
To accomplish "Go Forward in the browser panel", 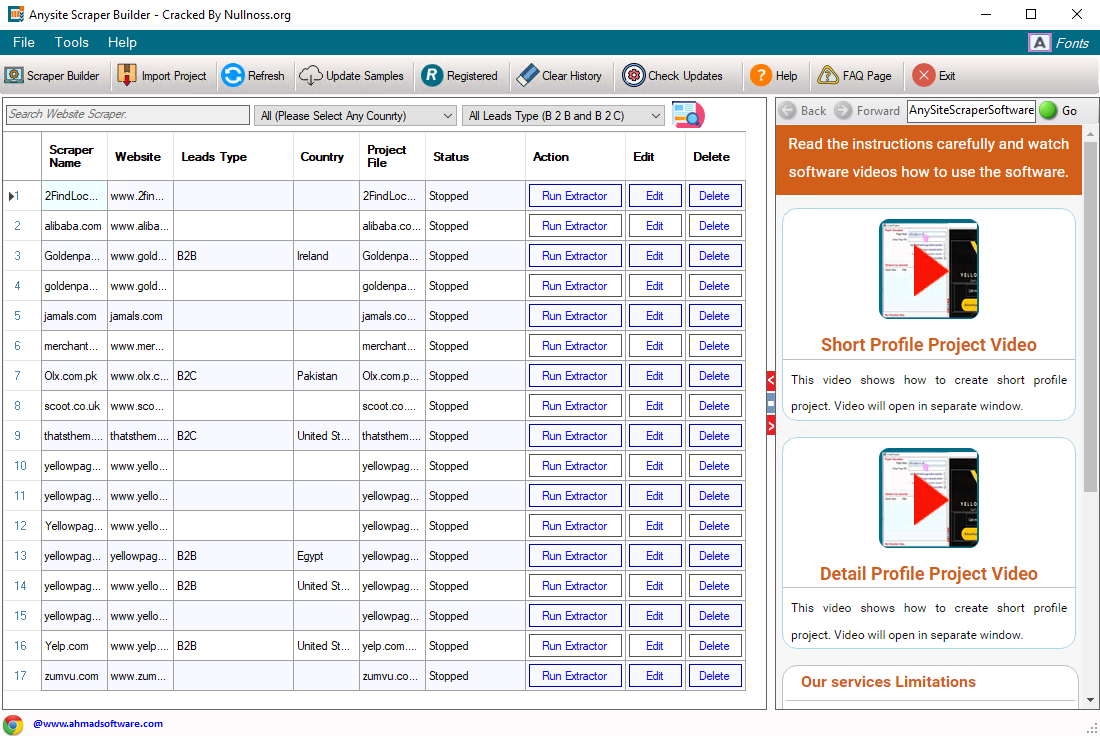I will point(867,111).
